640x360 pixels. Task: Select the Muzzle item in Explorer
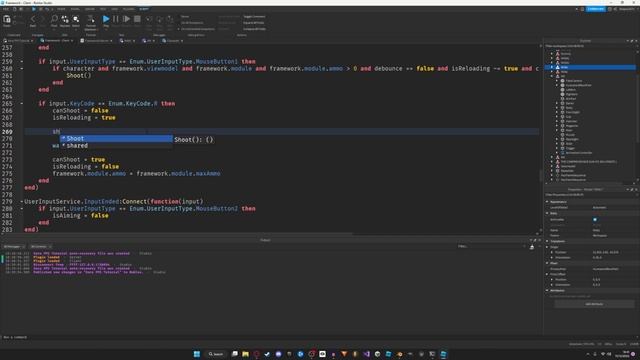[x=570, y=135]
